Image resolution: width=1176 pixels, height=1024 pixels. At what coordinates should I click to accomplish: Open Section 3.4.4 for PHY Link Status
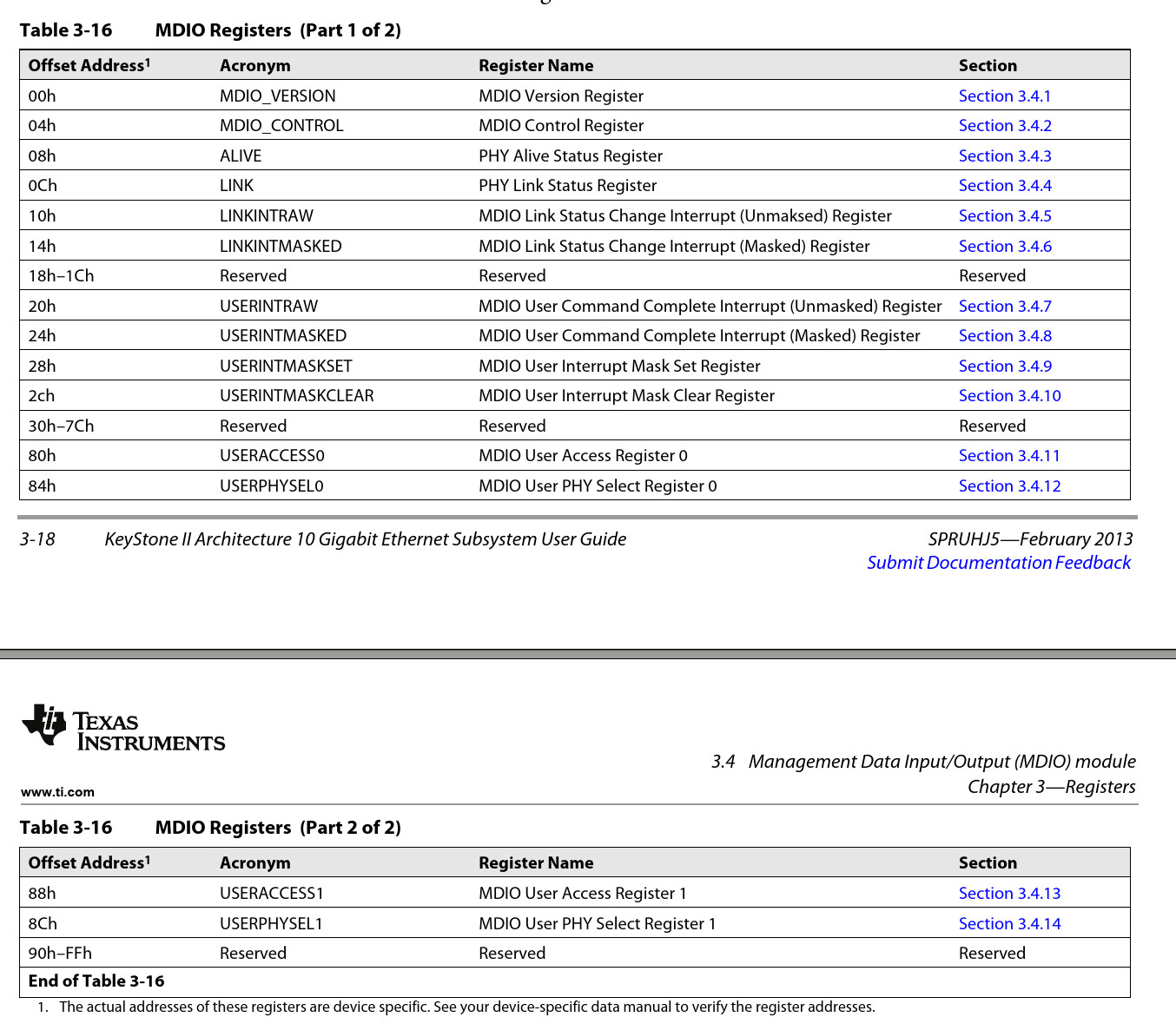pos(1004,185)
